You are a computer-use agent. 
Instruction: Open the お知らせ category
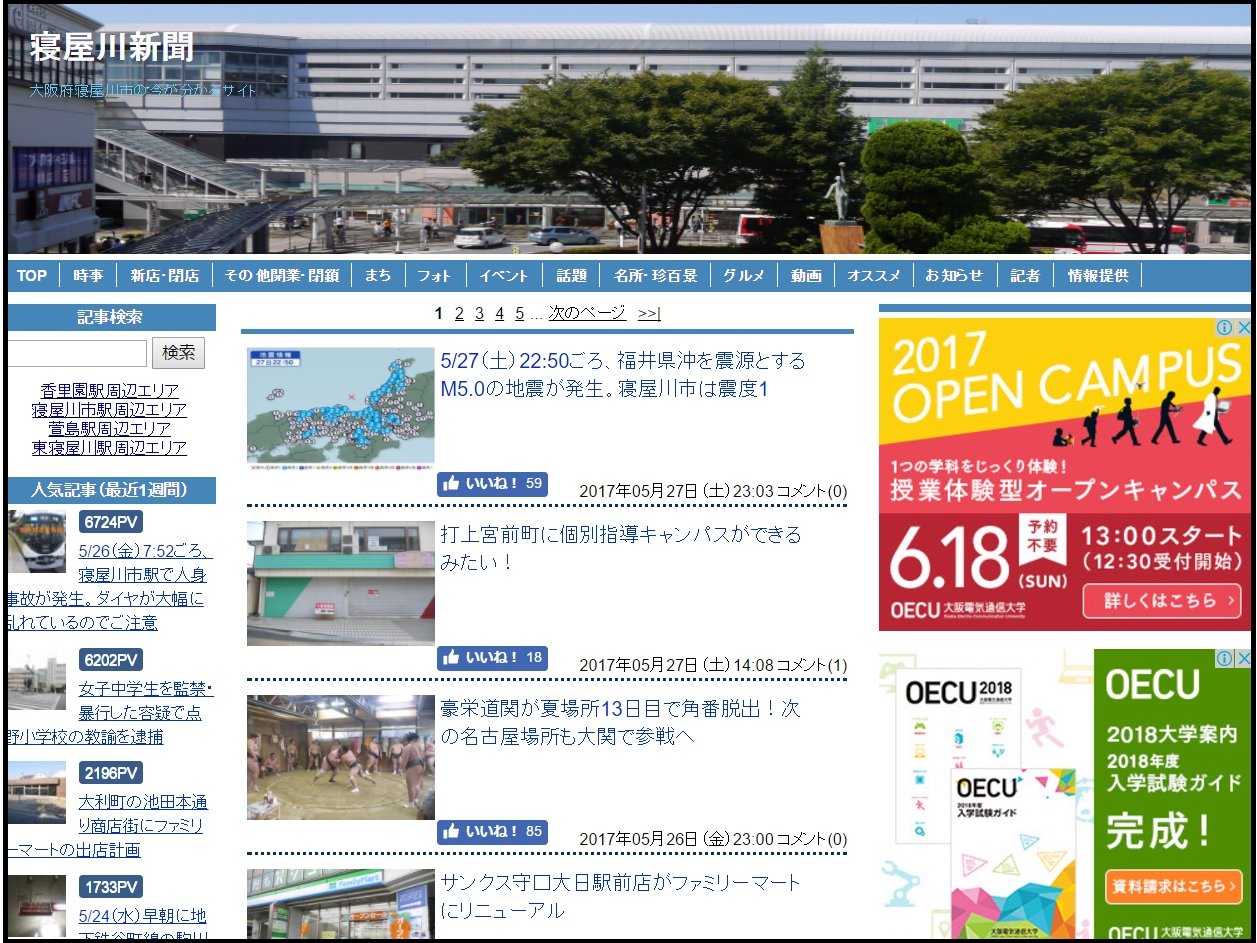tap(954, 276)
